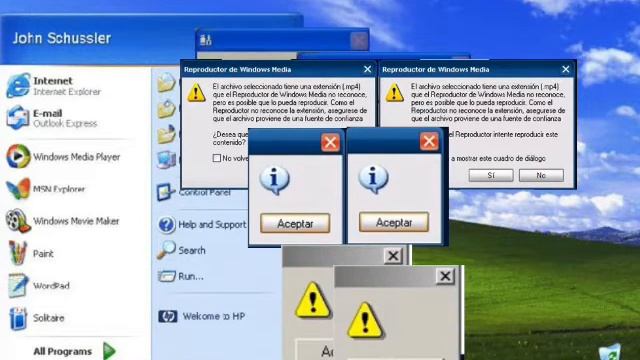Launch the Solitaire icon
The width and height of the screenshot is (640, 360).
click(x=18, y=318)
